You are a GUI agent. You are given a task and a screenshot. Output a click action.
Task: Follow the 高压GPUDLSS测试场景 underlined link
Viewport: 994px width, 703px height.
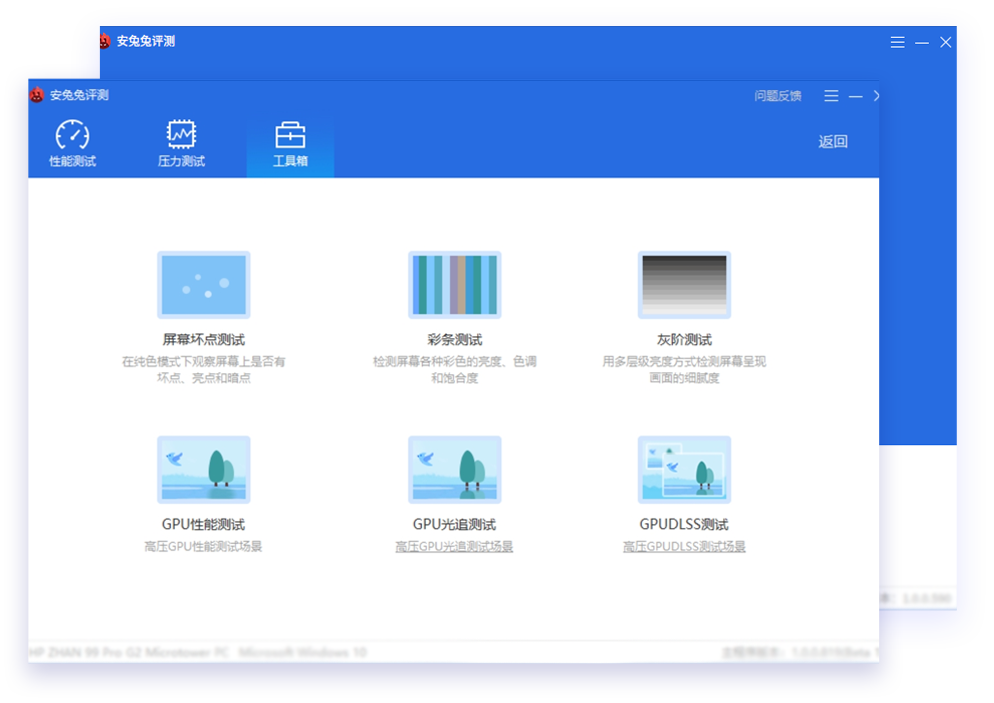click(x=684, y=547)
